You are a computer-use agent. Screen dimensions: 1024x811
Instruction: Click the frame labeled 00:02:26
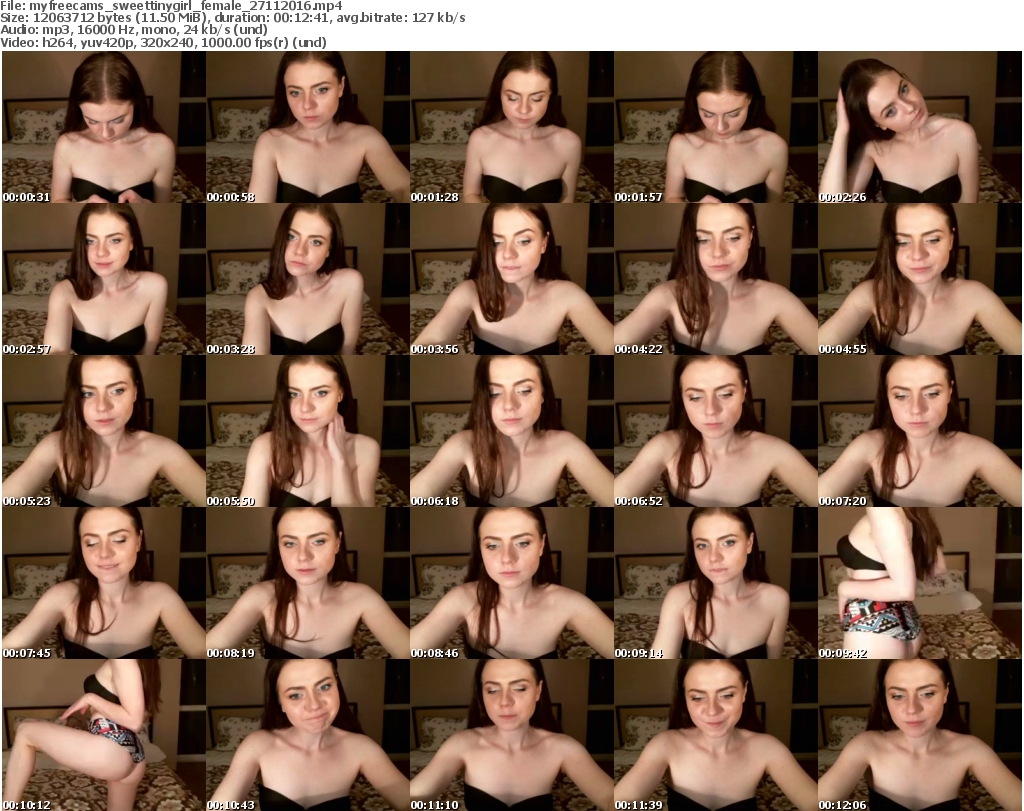click(x=919, y=127)
